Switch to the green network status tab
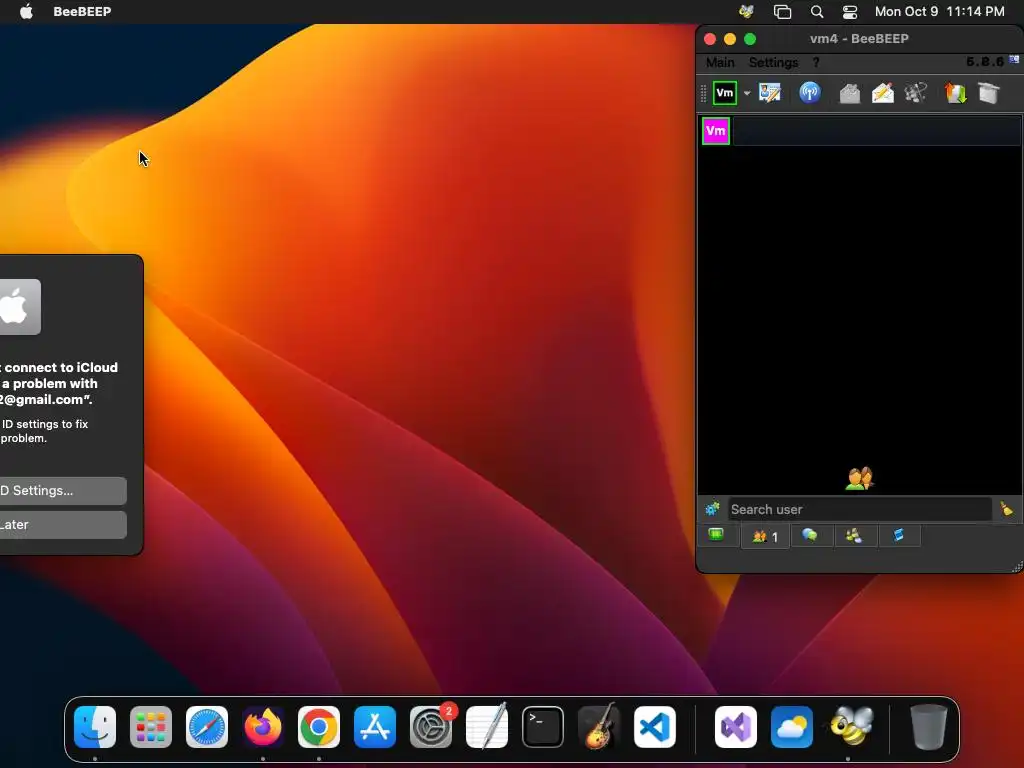This screenshot has width=1024, height=768. click(716, 536)
